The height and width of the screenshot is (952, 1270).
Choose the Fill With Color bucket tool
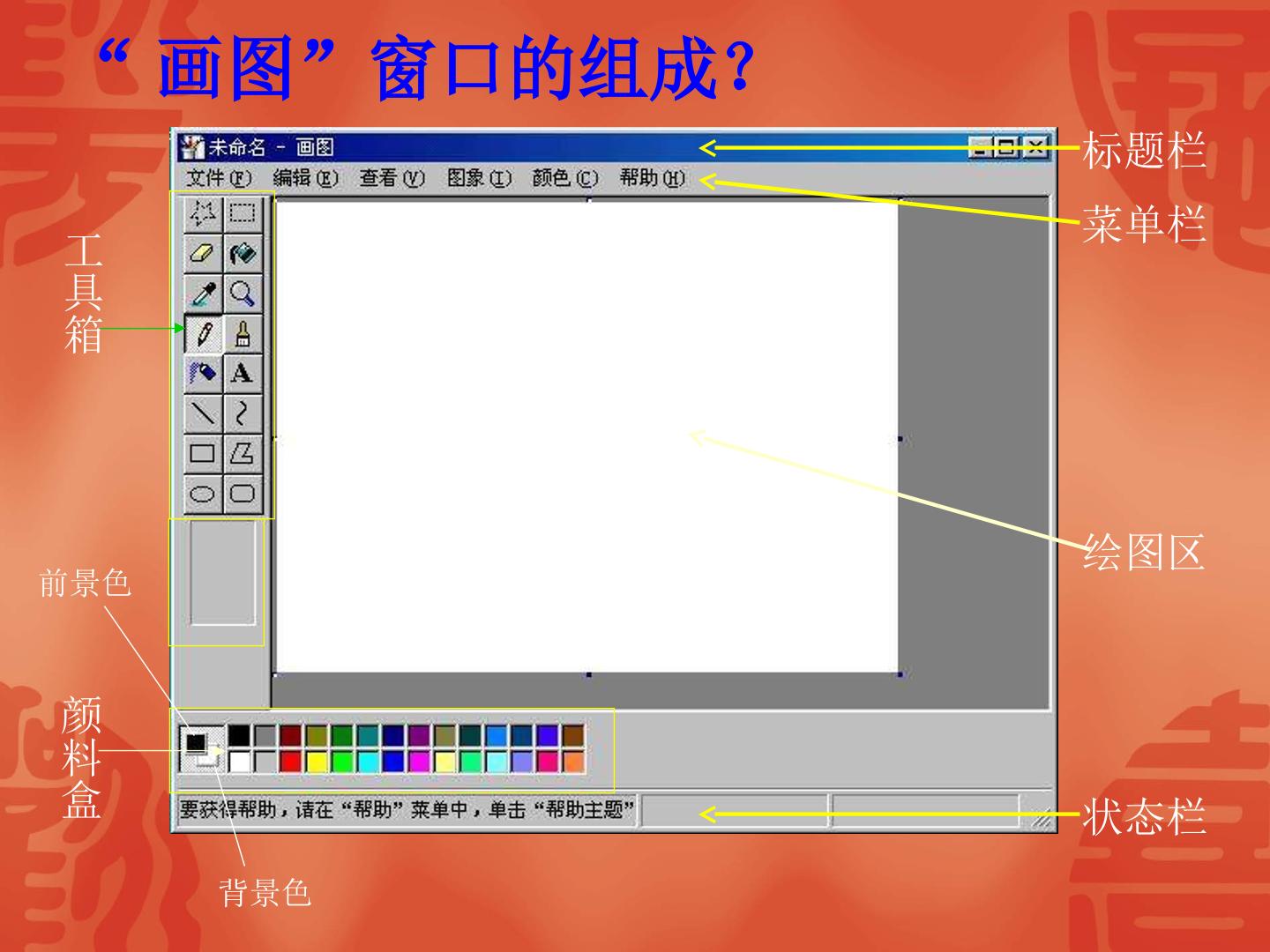243,254
